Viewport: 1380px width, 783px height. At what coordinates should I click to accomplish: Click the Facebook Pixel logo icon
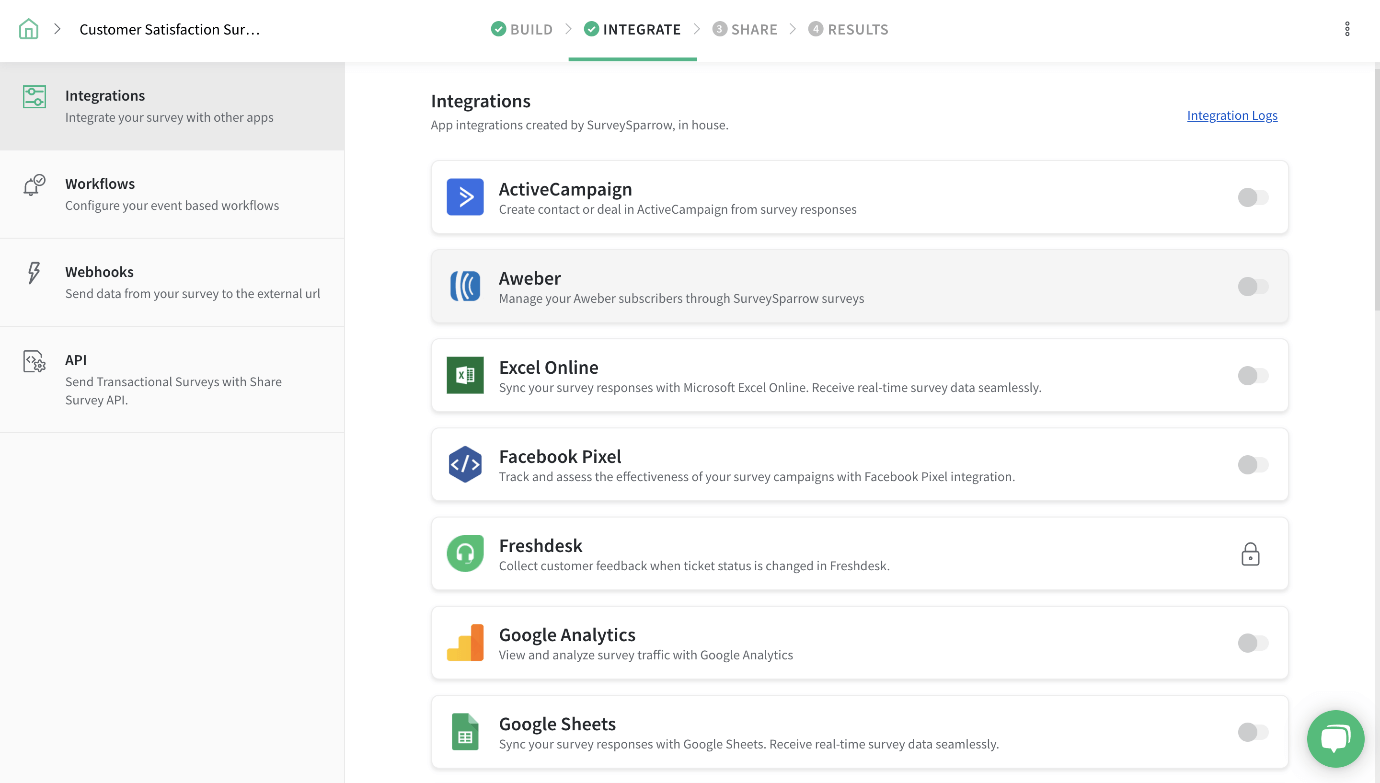click(465, 464)
